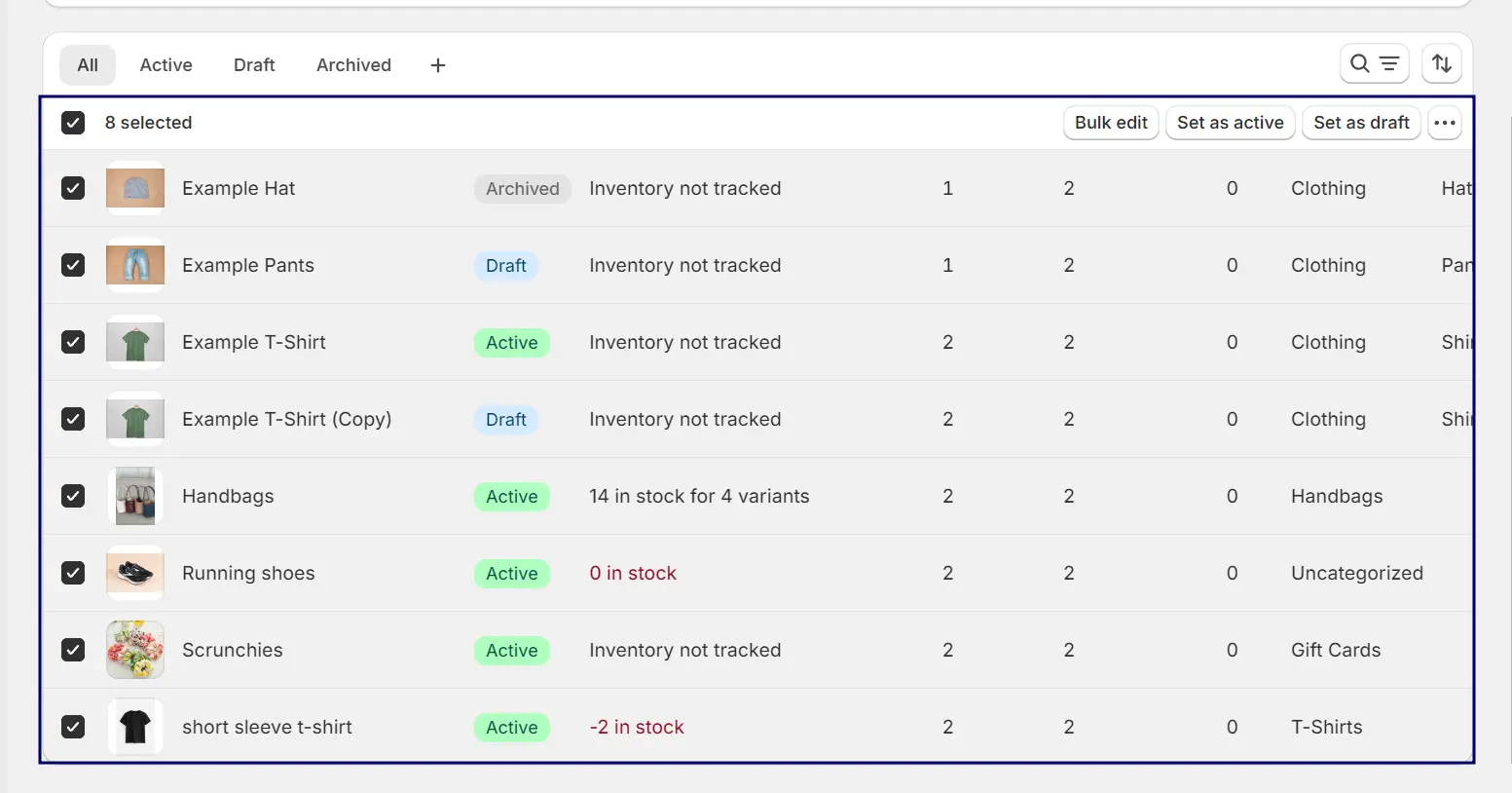This screenshot has width=1512, height=793.
Task: Open the Example T-Shirt product name
Action: (x=254, y=342)
